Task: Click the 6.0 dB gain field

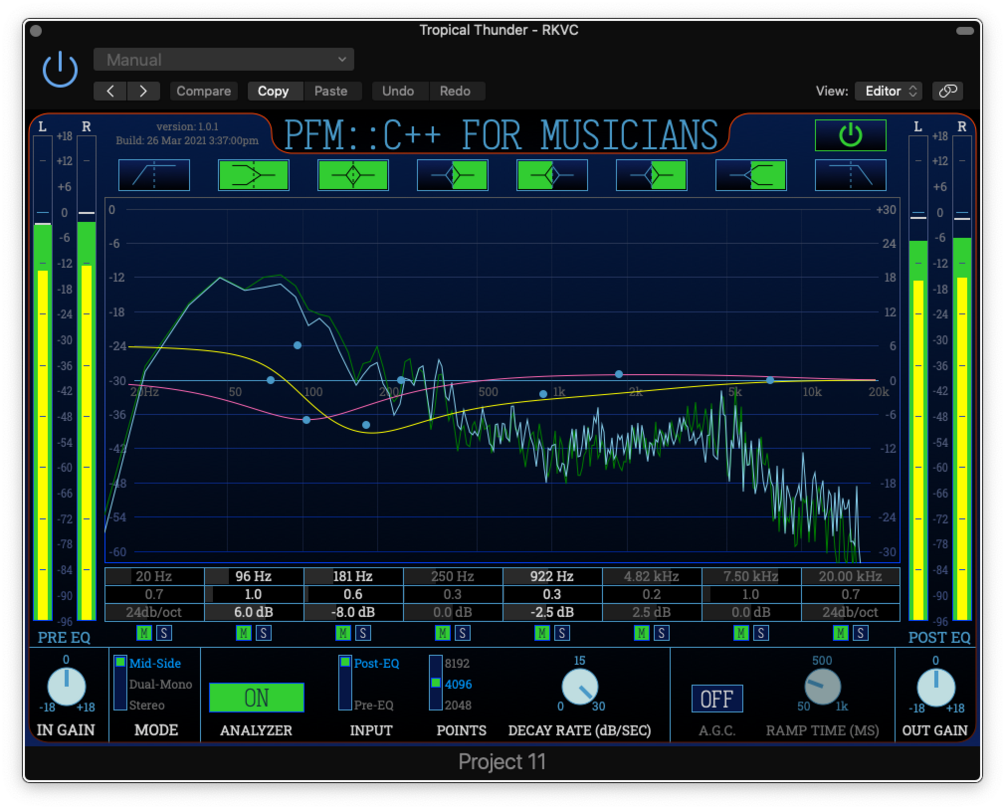Action: tap(254, 612)
